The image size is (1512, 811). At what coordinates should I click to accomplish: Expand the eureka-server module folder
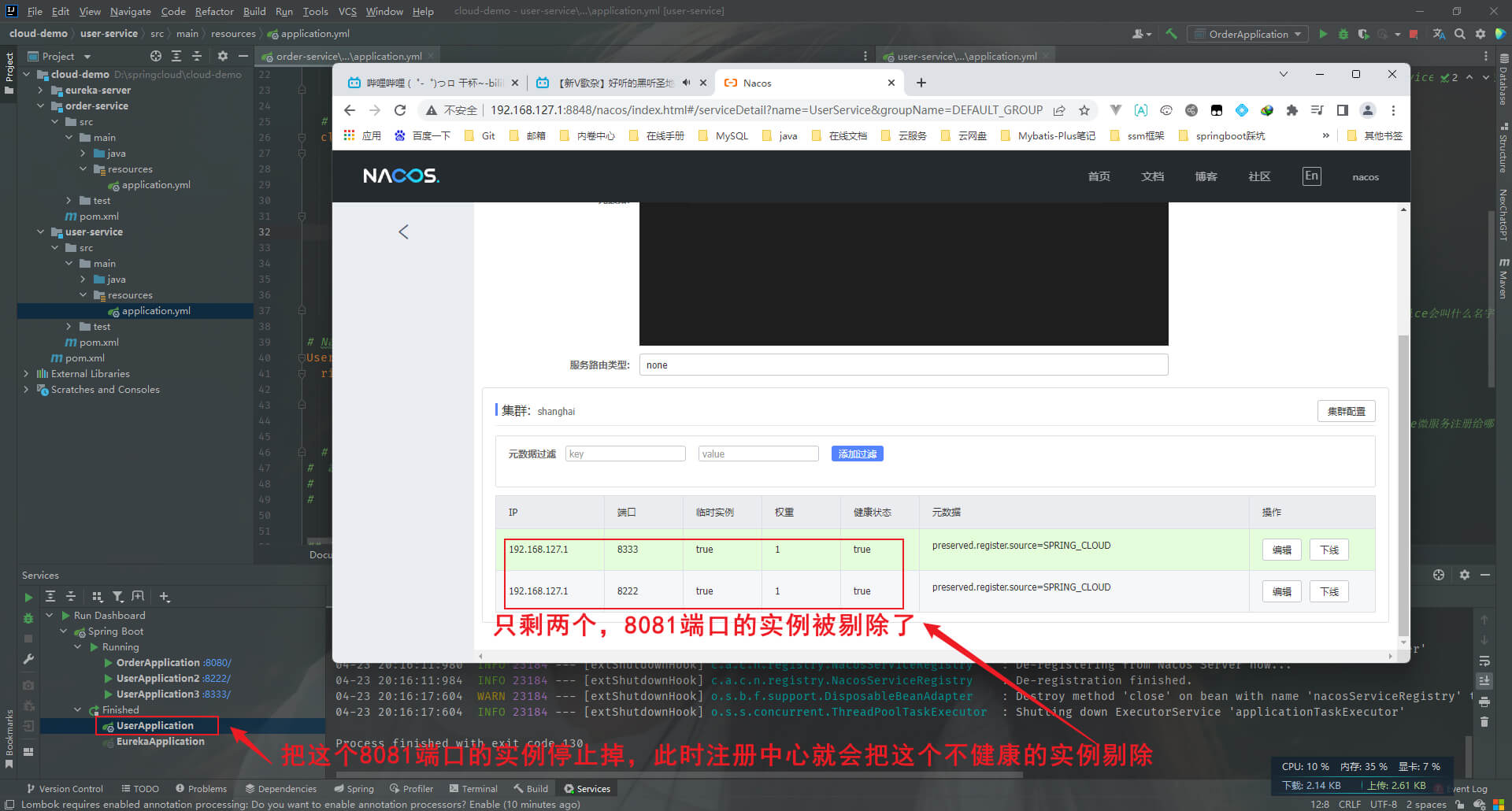pyautogui.click(x=41, y=91)
